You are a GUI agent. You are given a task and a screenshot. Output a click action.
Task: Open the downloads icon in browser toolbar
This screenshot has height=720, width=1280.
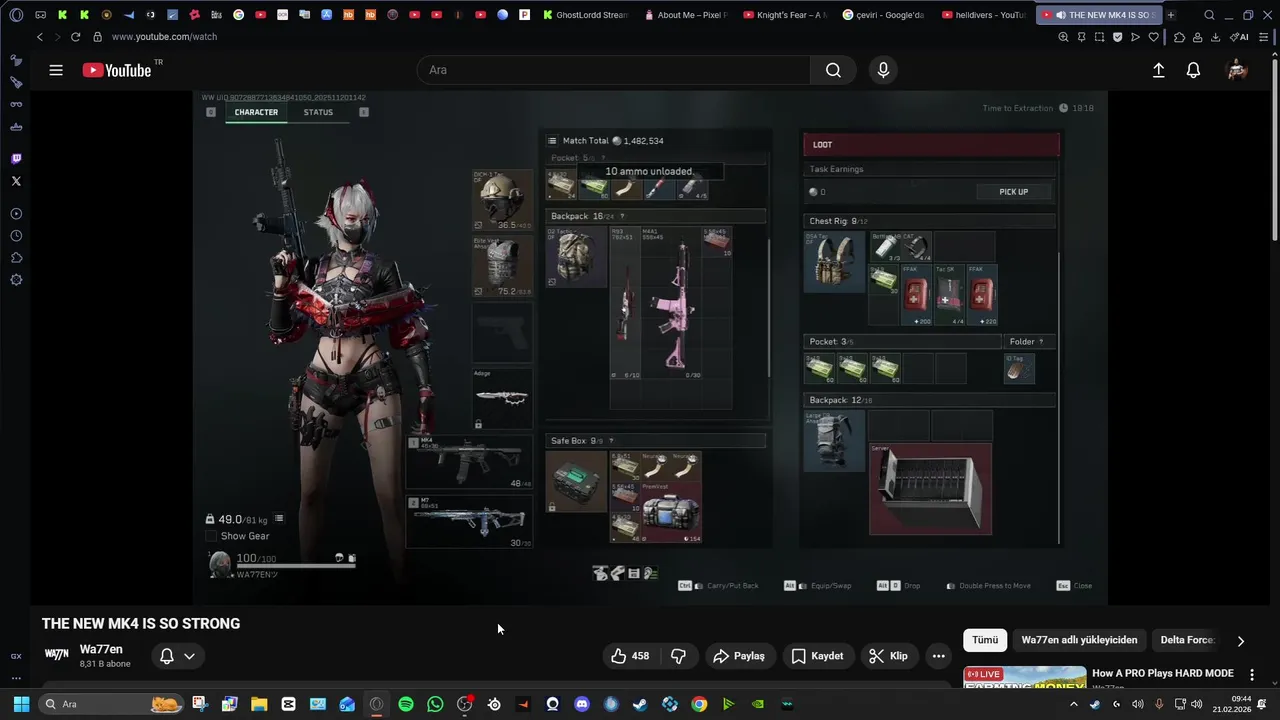click(x=1215, y=37)
